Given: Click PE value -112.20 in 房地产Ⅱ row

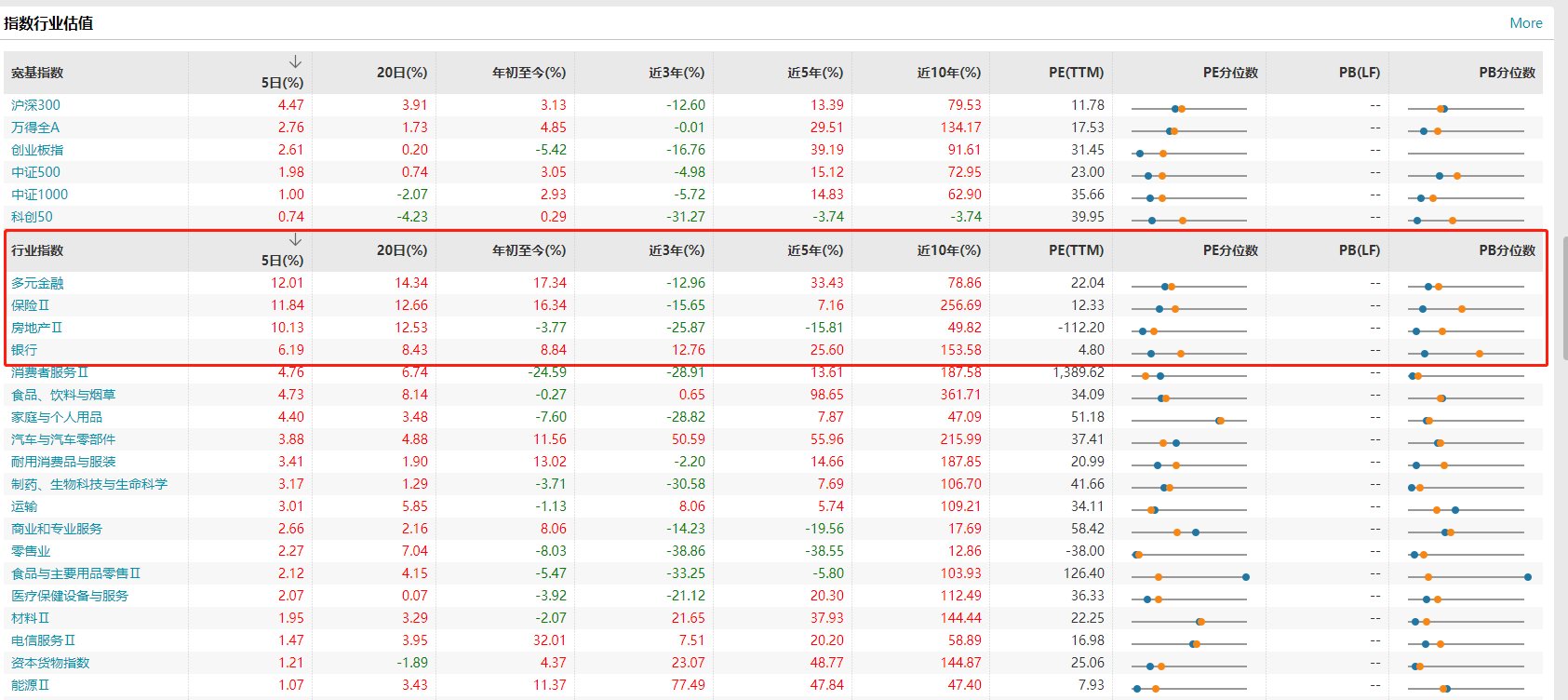Looking at the screenshot, I should [x=1081, y=328].
